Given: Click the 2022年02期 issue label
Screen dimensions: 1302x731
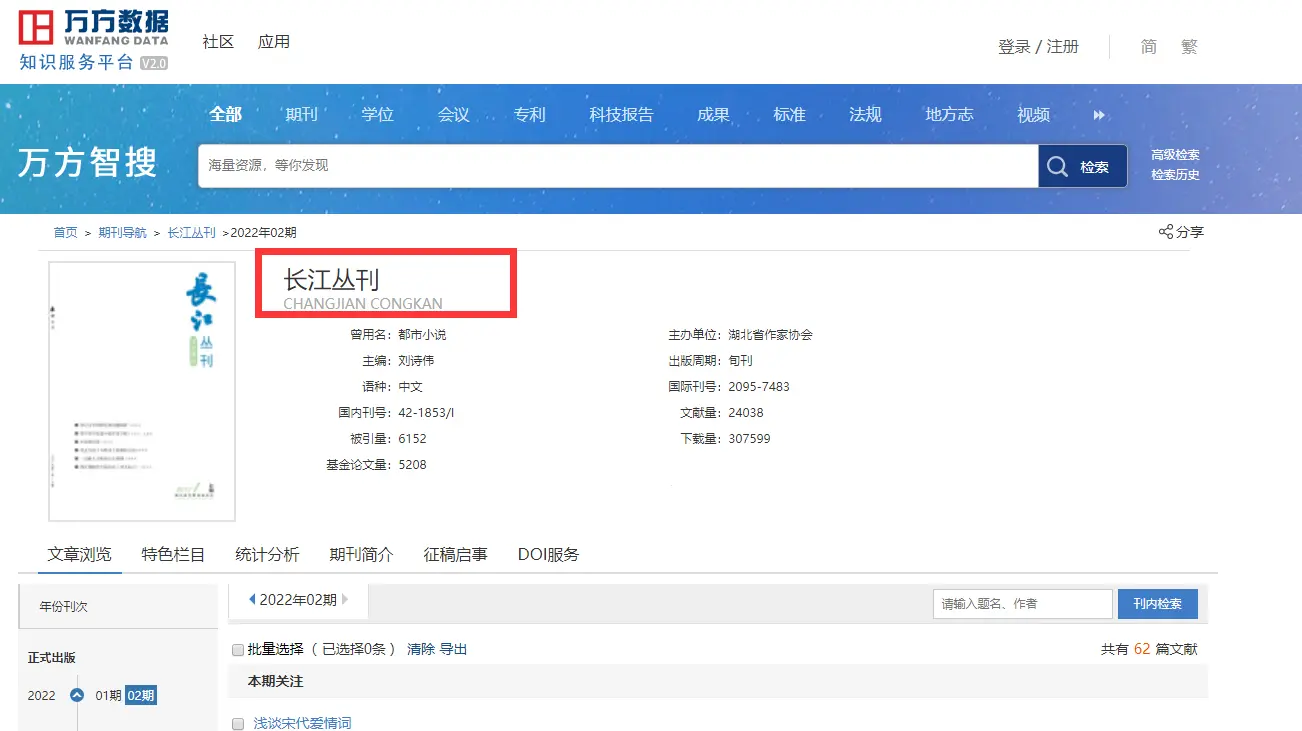Looking at the screenshot, I should tap(298, 600).
